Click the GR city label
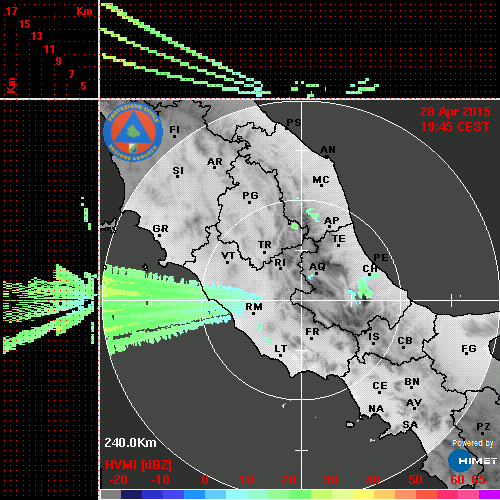This screenshot has height=500, width=500. (x=160, y=229)
